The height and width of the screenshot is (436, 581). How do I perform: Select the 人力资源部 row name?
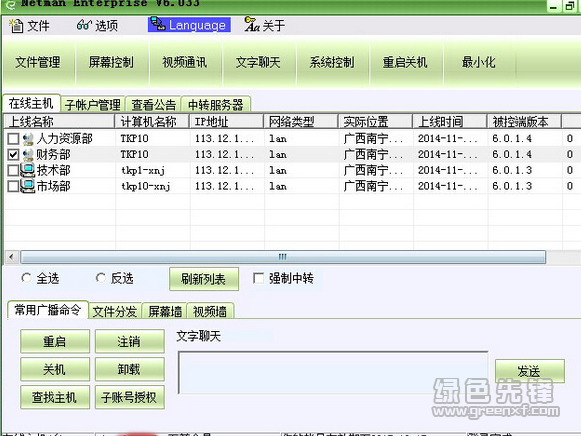coord(64,139)
